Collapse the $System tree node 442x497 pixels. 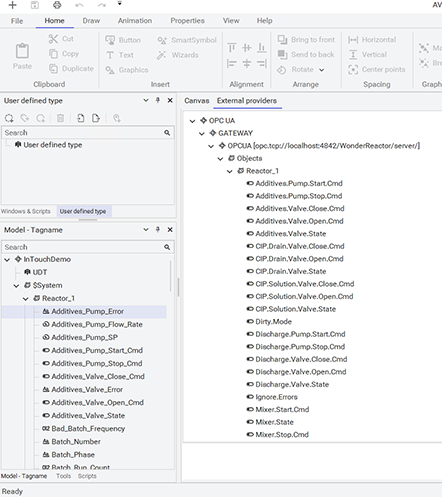(x=16, y=286)
